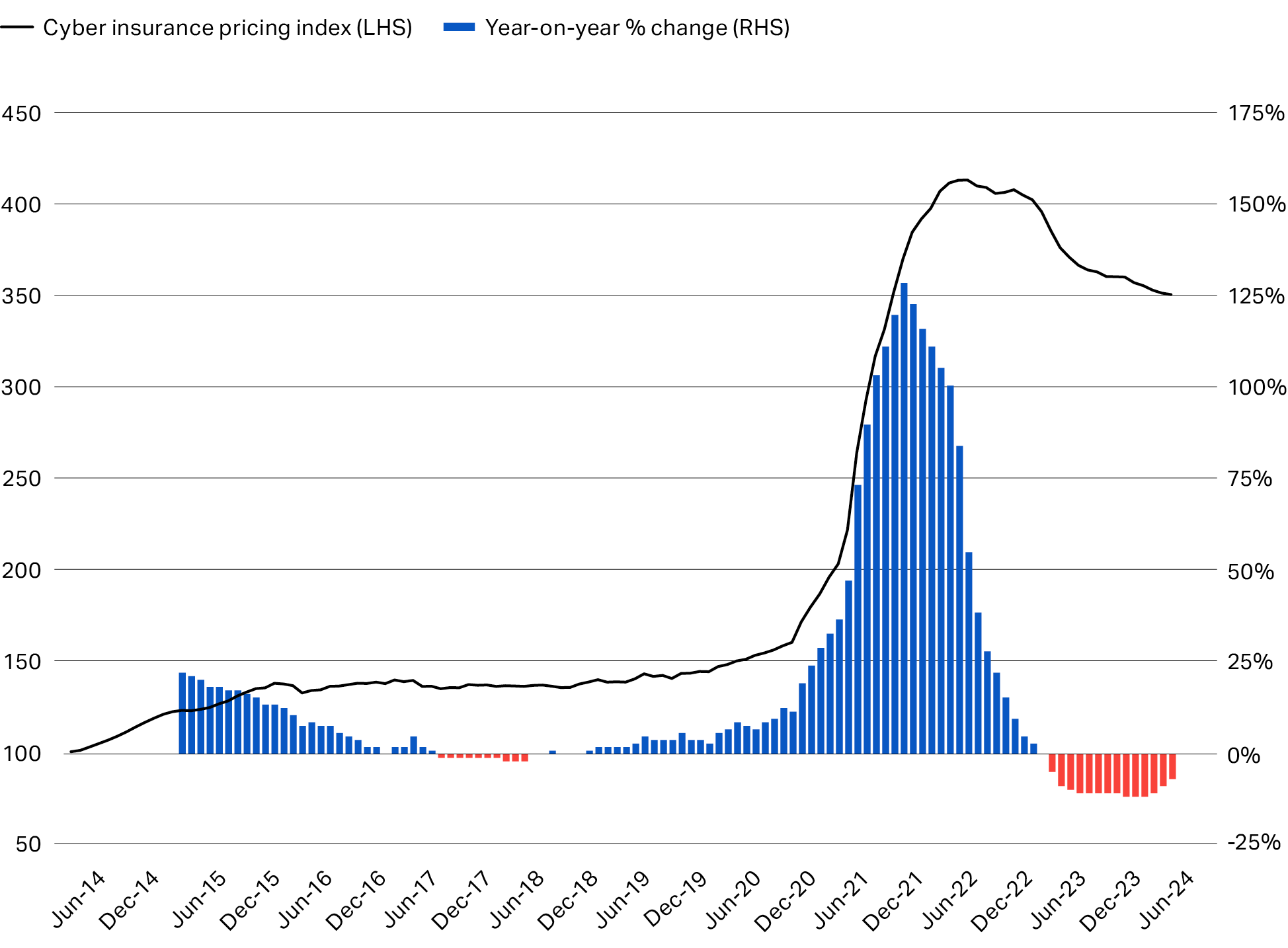The image size is (1288, 948).
Task: Click the x-axis label Jun-17
Action: (x=411, y=899)
